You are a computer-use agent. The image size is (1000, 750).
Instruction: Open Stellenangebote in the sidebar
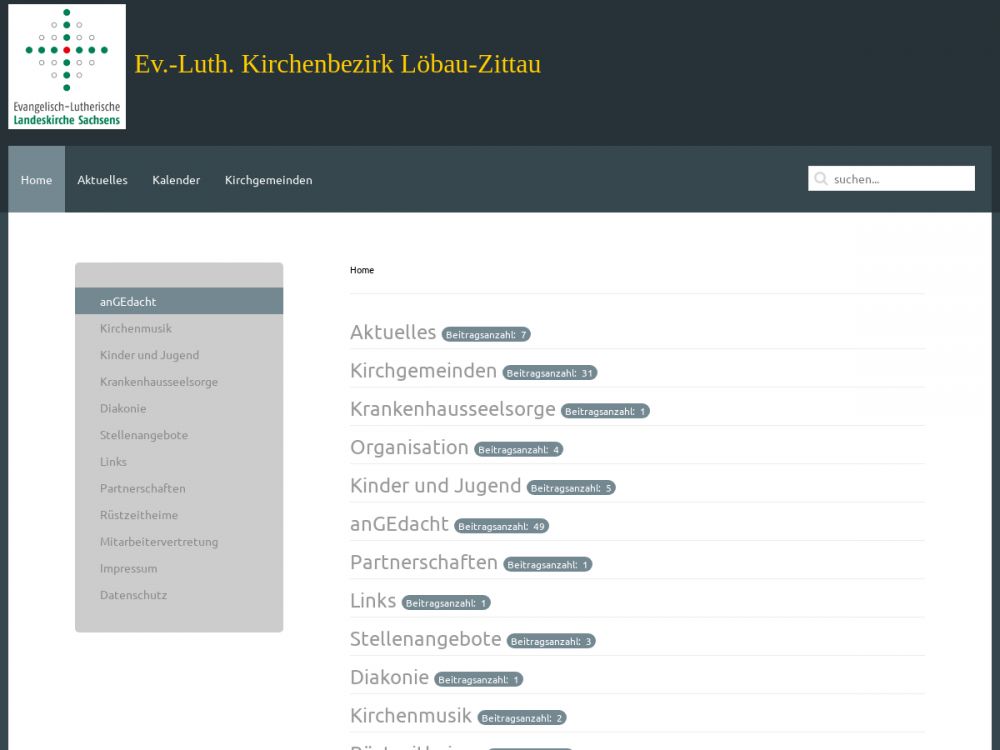[143, 435]
